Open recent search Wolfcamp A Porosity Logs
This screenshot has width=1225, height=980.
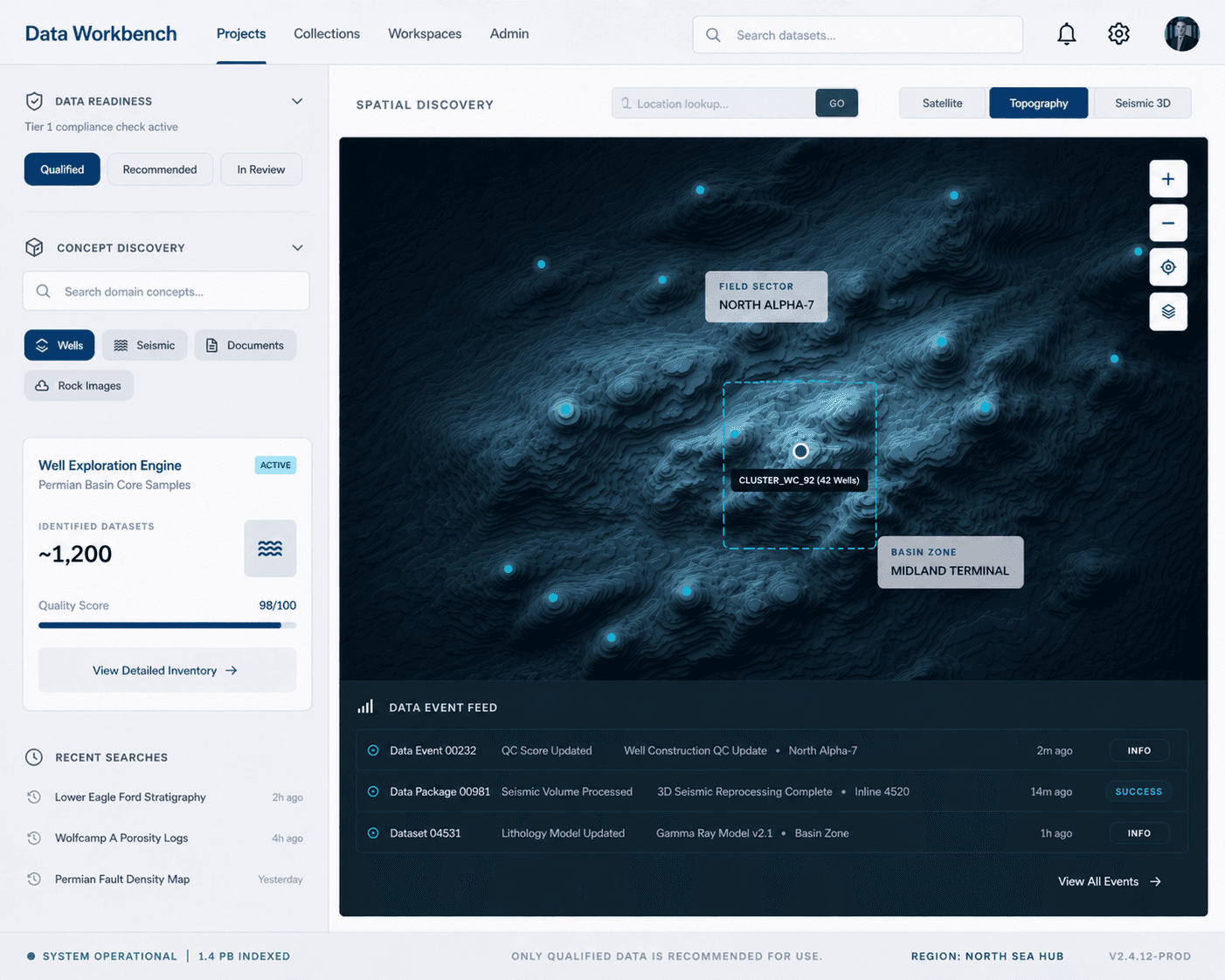click(x=121, y=838)
